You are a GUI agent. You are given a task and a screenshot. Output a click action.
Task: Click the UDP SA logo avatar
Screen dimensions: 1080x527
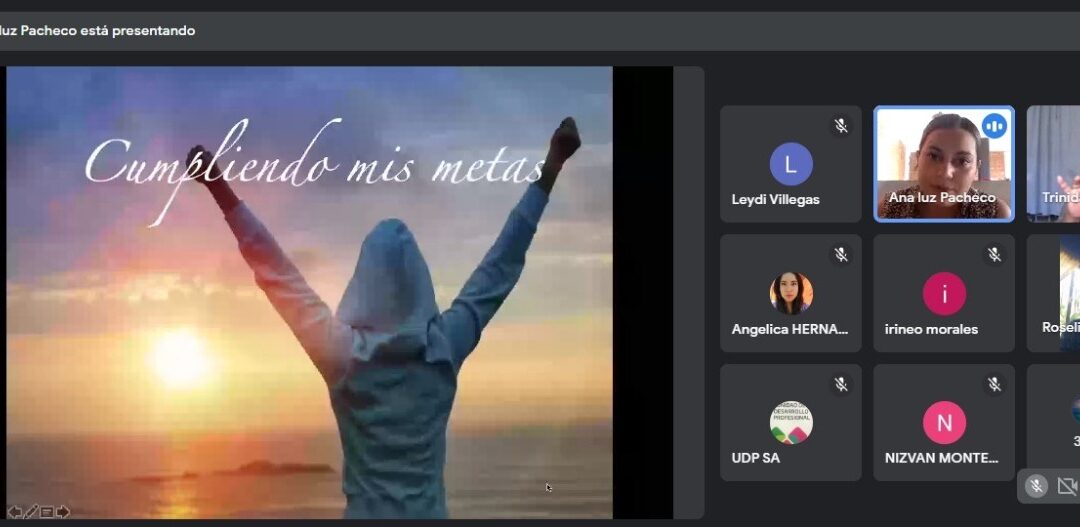[x=791, y=422]
